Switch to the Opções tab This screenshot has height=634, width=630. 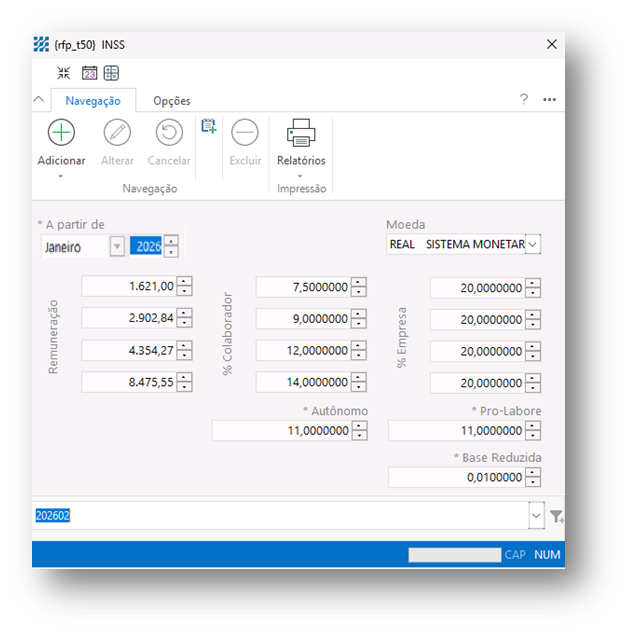[171, 101]
